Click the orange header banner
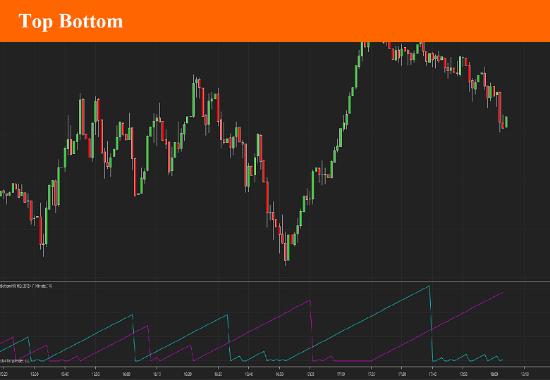This screenshot has height=380, width=550. click(x=275, y=21)
